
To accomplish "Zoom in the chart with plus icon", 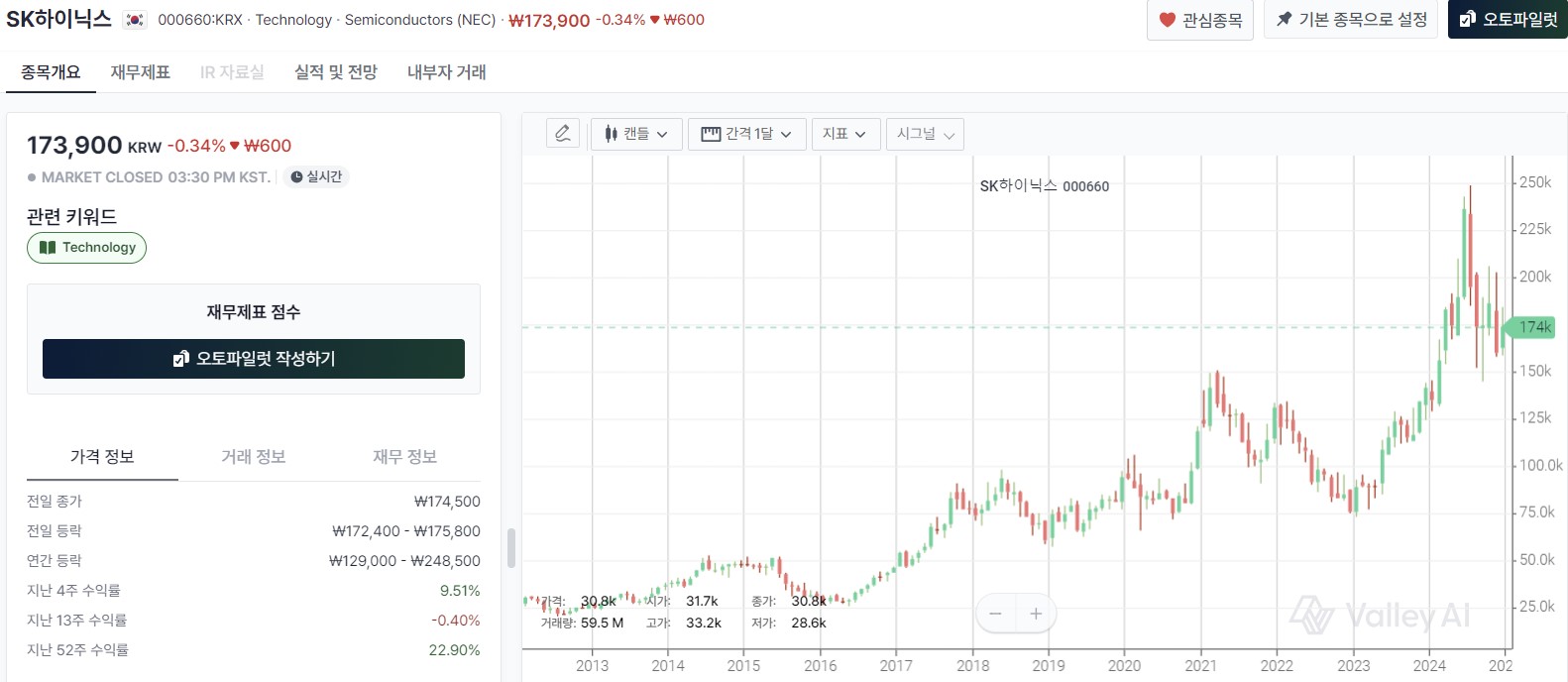I will click(x=1036, y=614).
